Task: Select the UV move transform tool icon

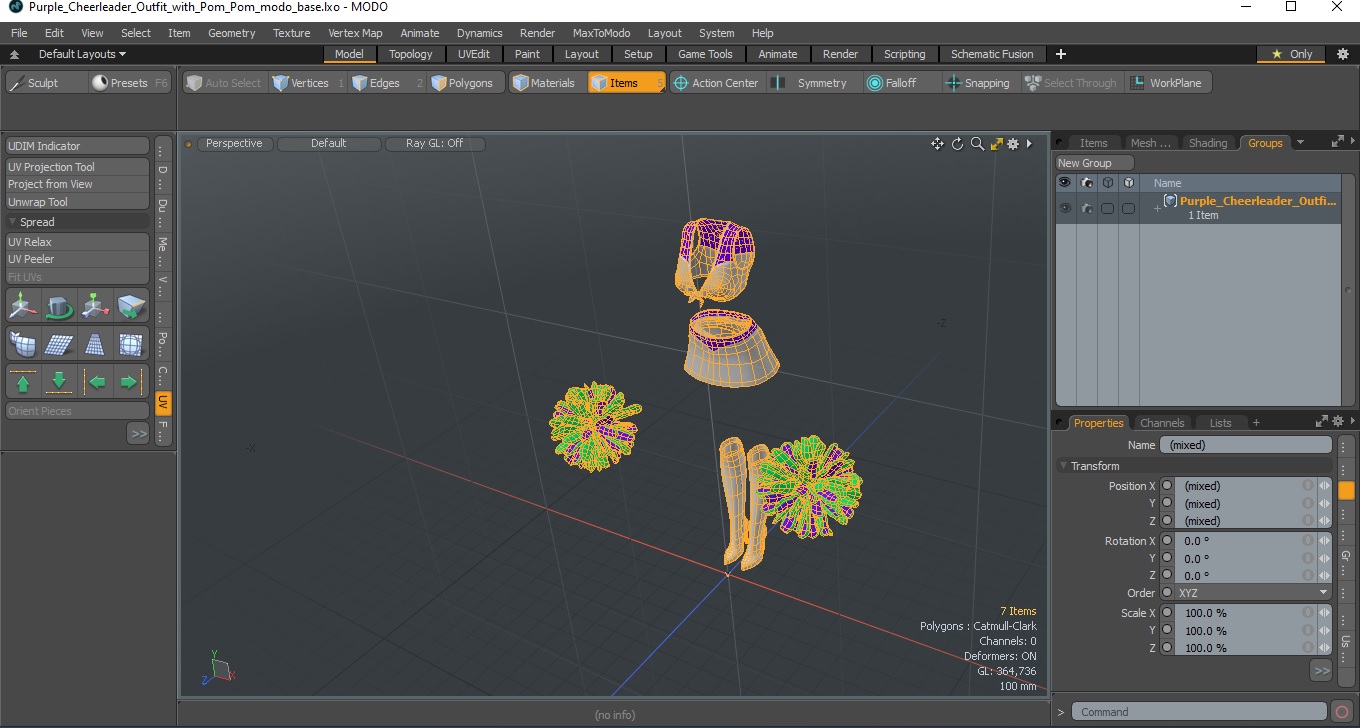Action: click(x=23, y=305)
